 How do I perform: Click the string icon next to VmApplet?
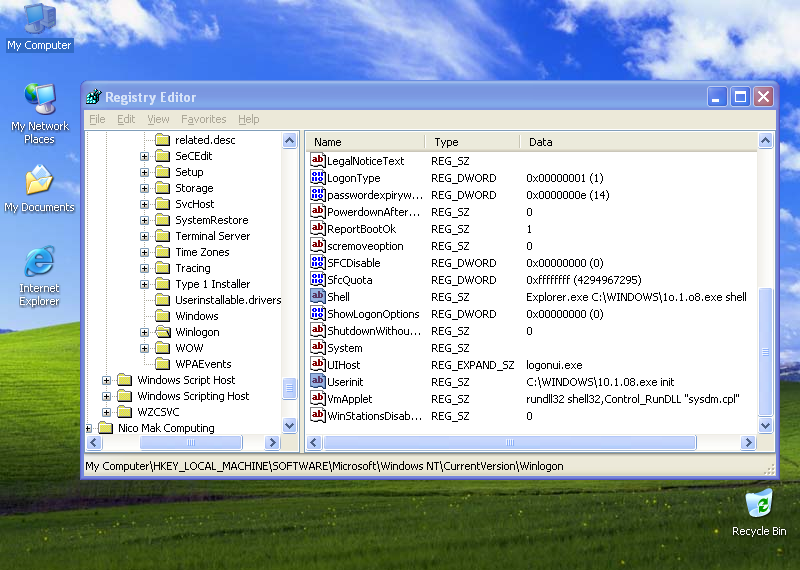(x=317, y=399)
